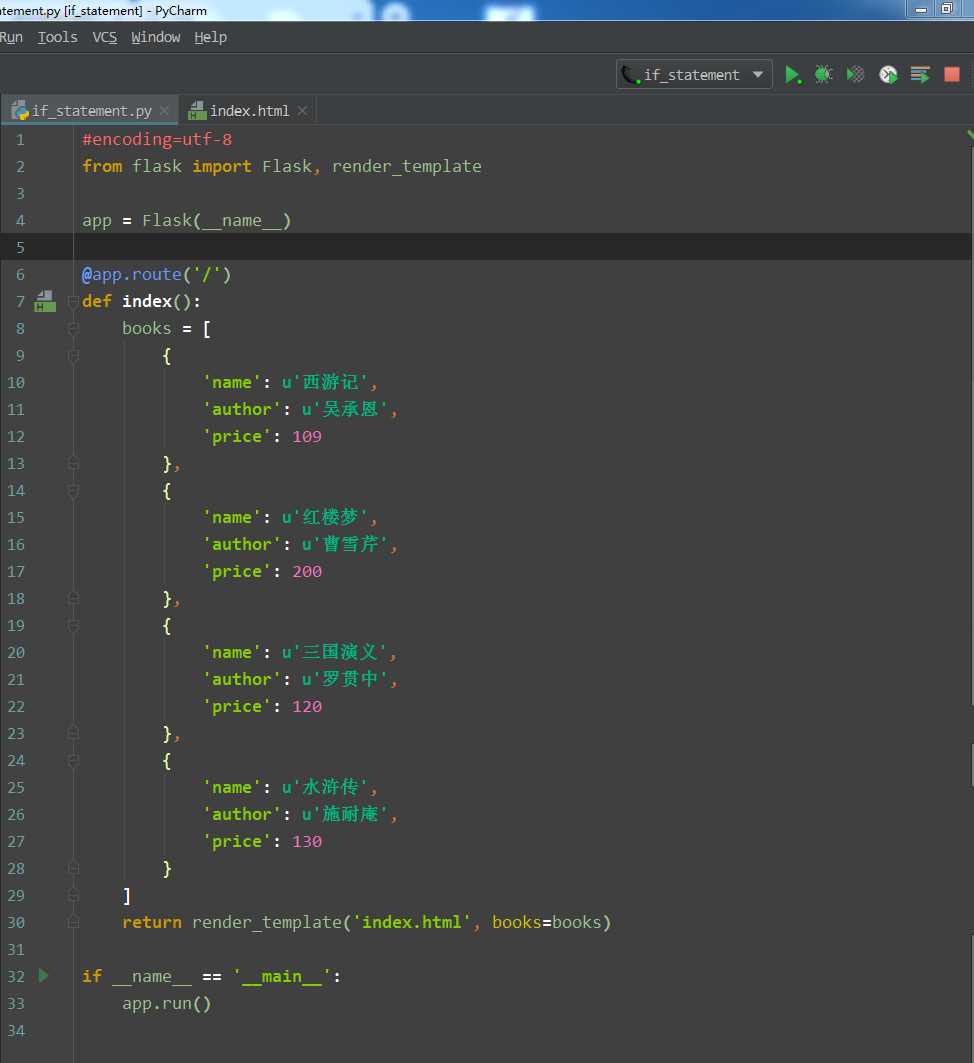Click 'render_template' in the import line
974x1063 pixels.
click(407, 166)
